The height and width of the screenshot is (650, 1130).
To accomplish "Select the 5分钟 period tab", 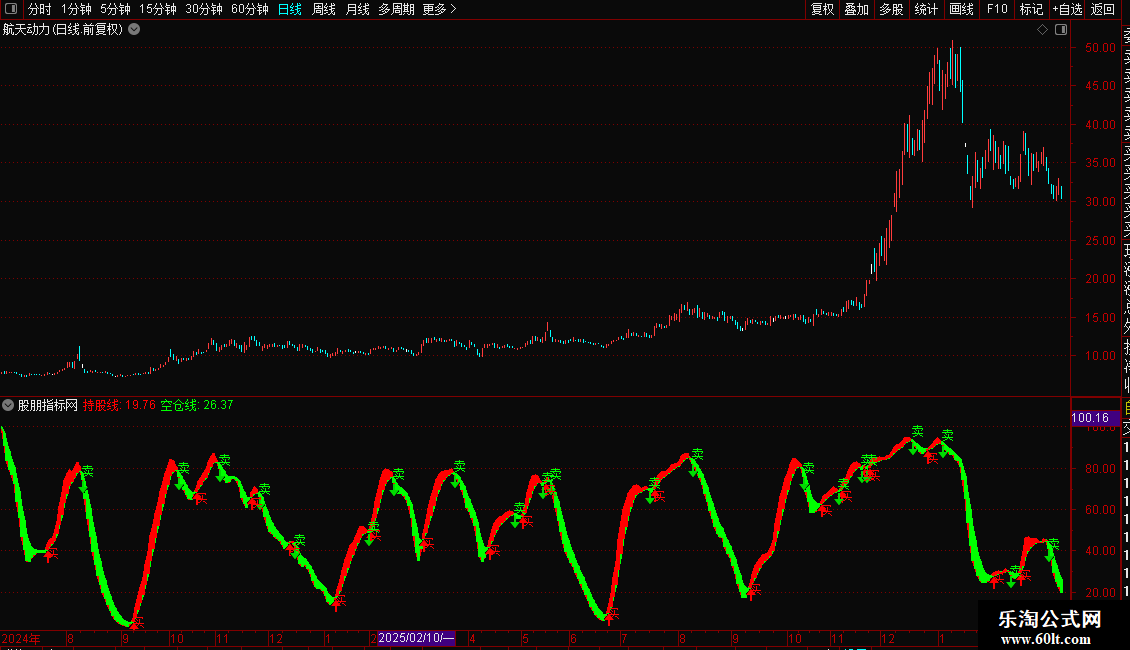I will (x=115, y=9).
